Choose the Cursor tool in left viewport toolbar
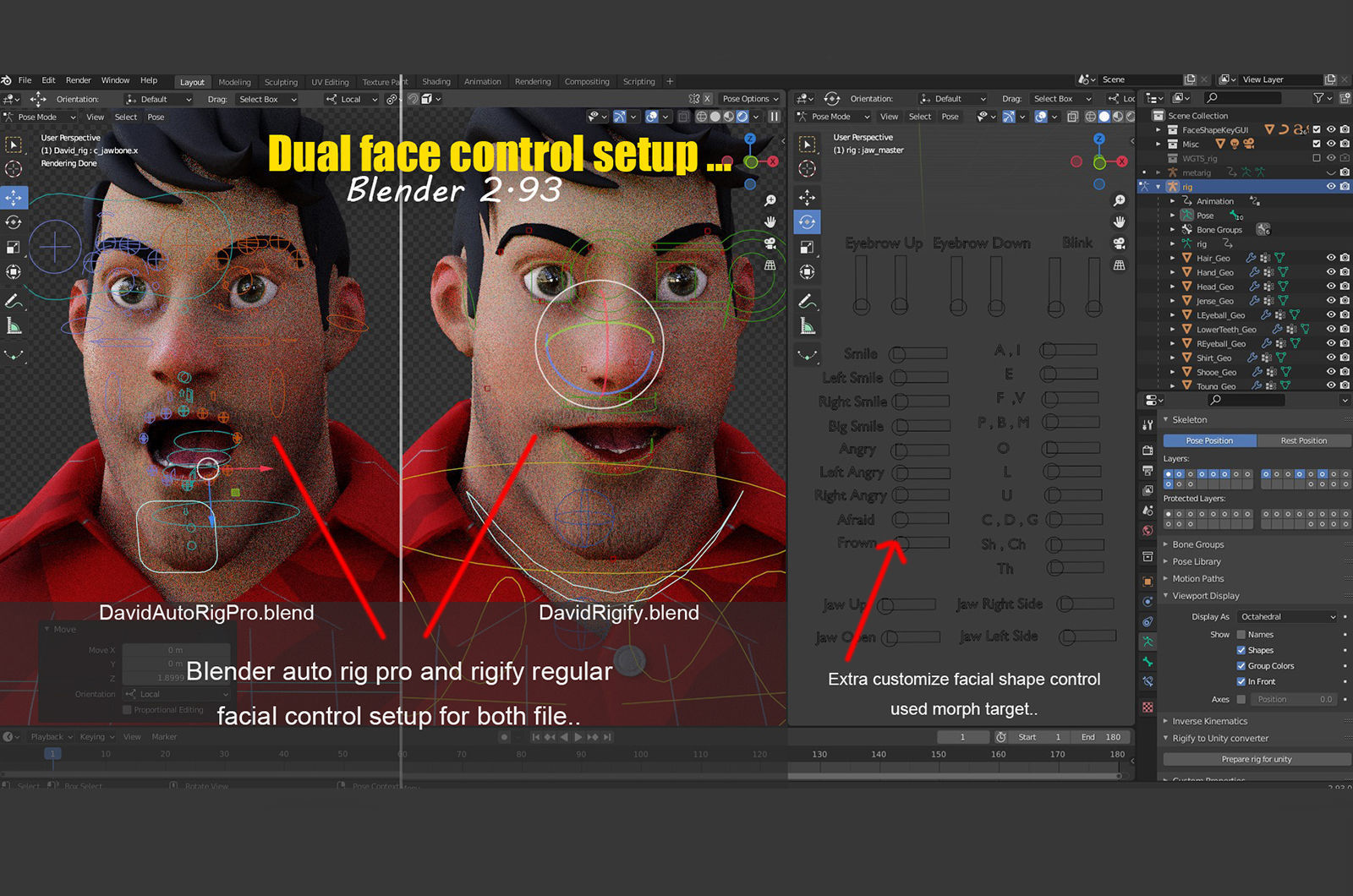This screenshot has width=1353, height=896. coord(14,169)
